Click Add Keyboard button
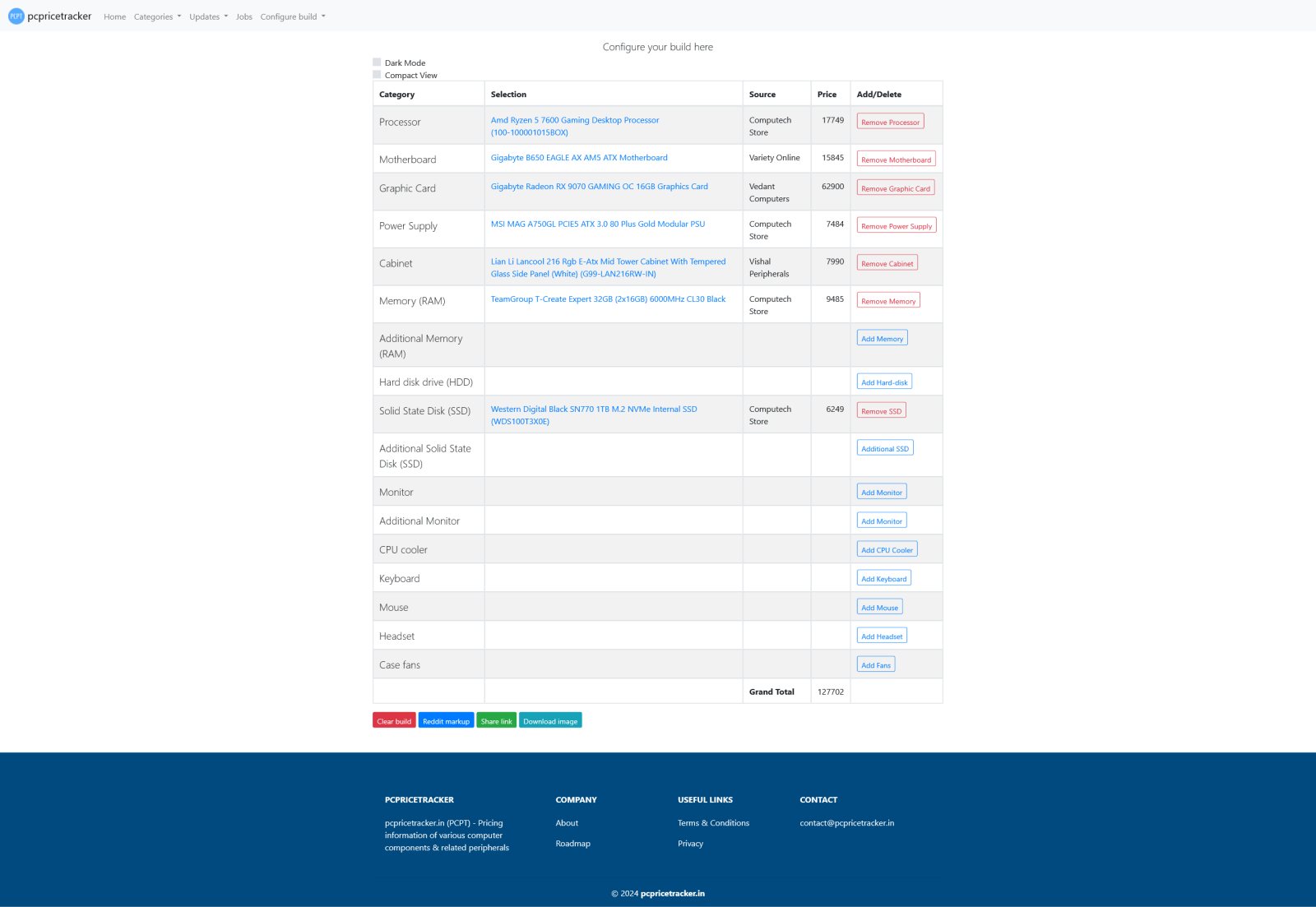This screenshot has height=907, width=1316. [883, 579]
